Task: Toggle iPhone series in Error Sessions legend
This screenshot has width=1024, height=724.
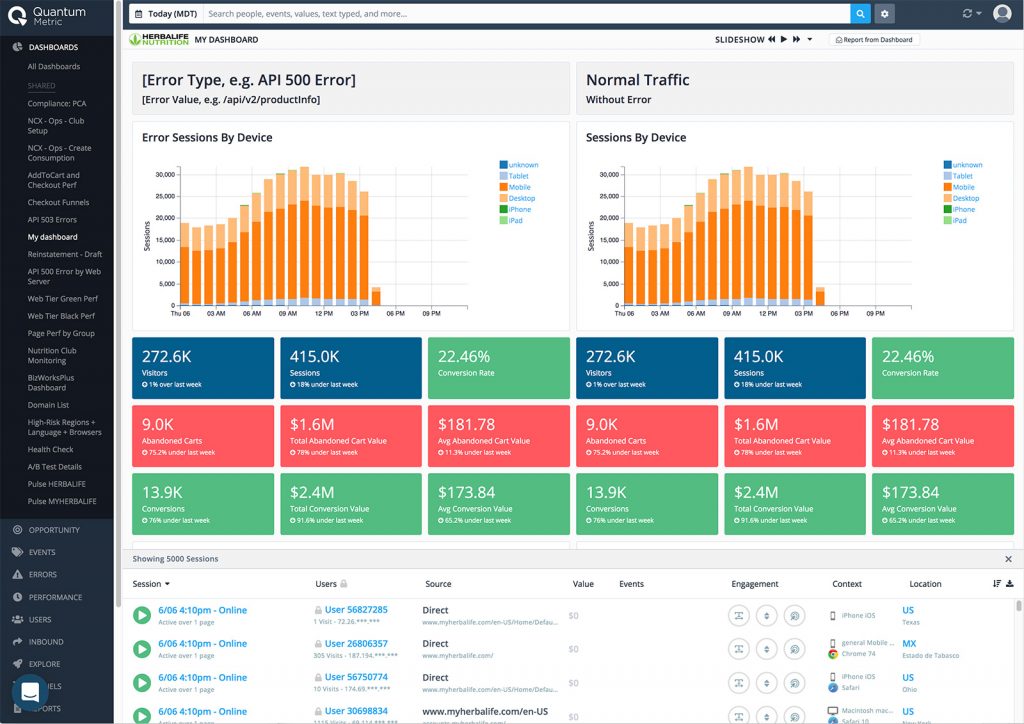Action: point(515,210)
